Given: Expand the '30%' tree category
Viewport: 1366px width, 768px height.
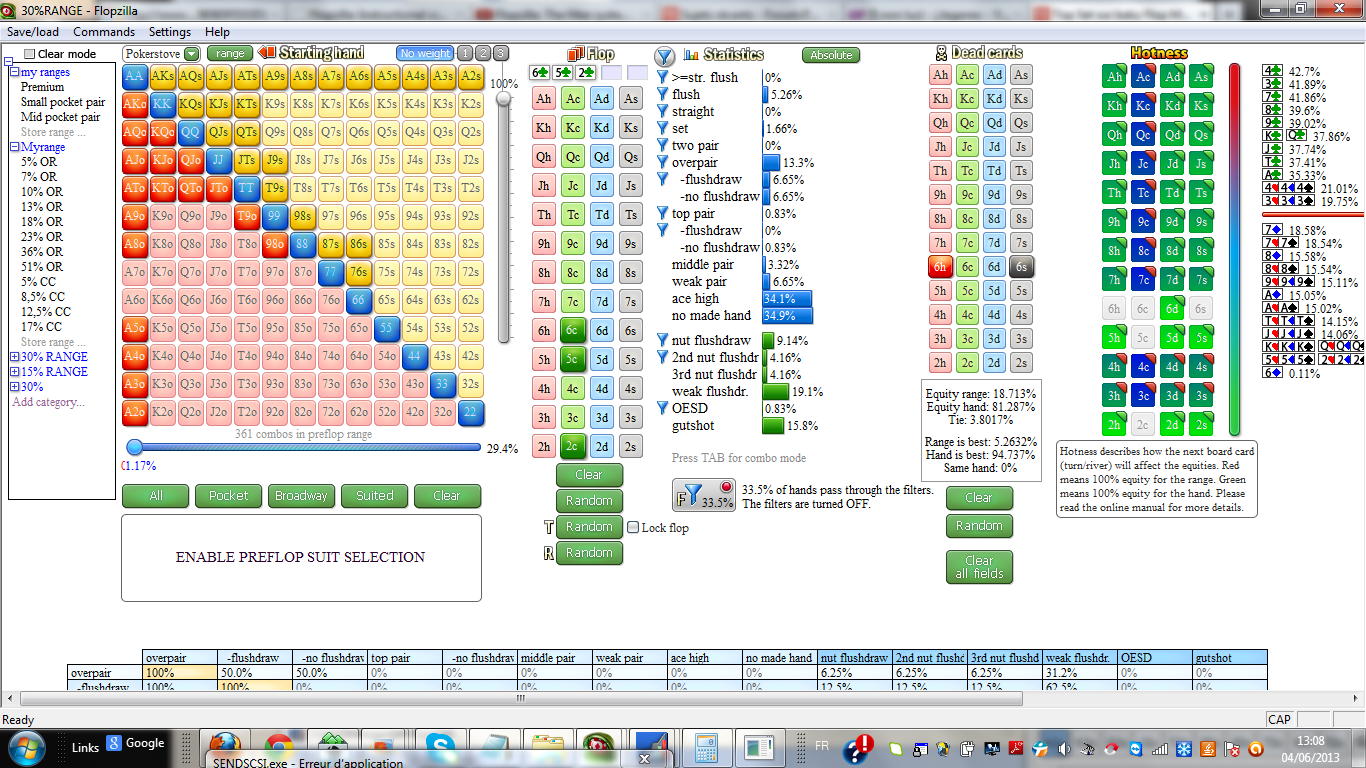Looking at the screenshot, I should pos(14,386).
